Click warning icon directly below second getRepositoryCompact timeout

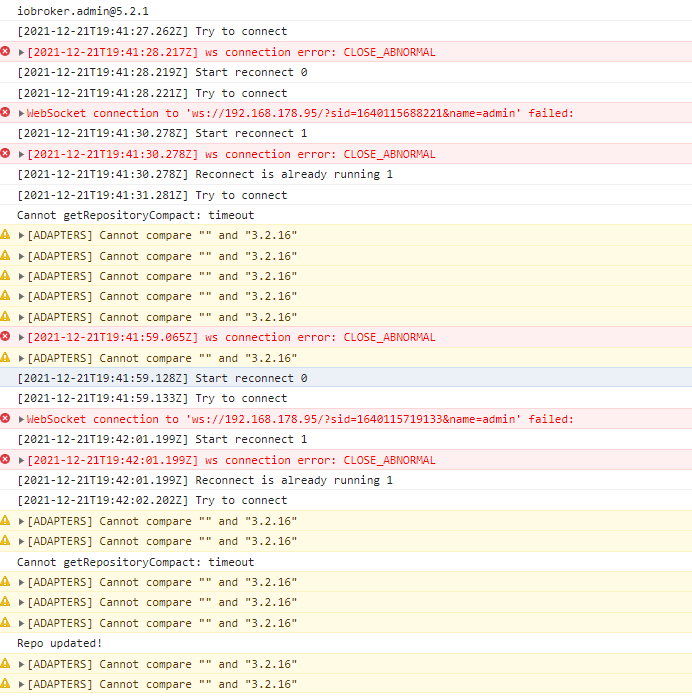click(x=5, y=581)
